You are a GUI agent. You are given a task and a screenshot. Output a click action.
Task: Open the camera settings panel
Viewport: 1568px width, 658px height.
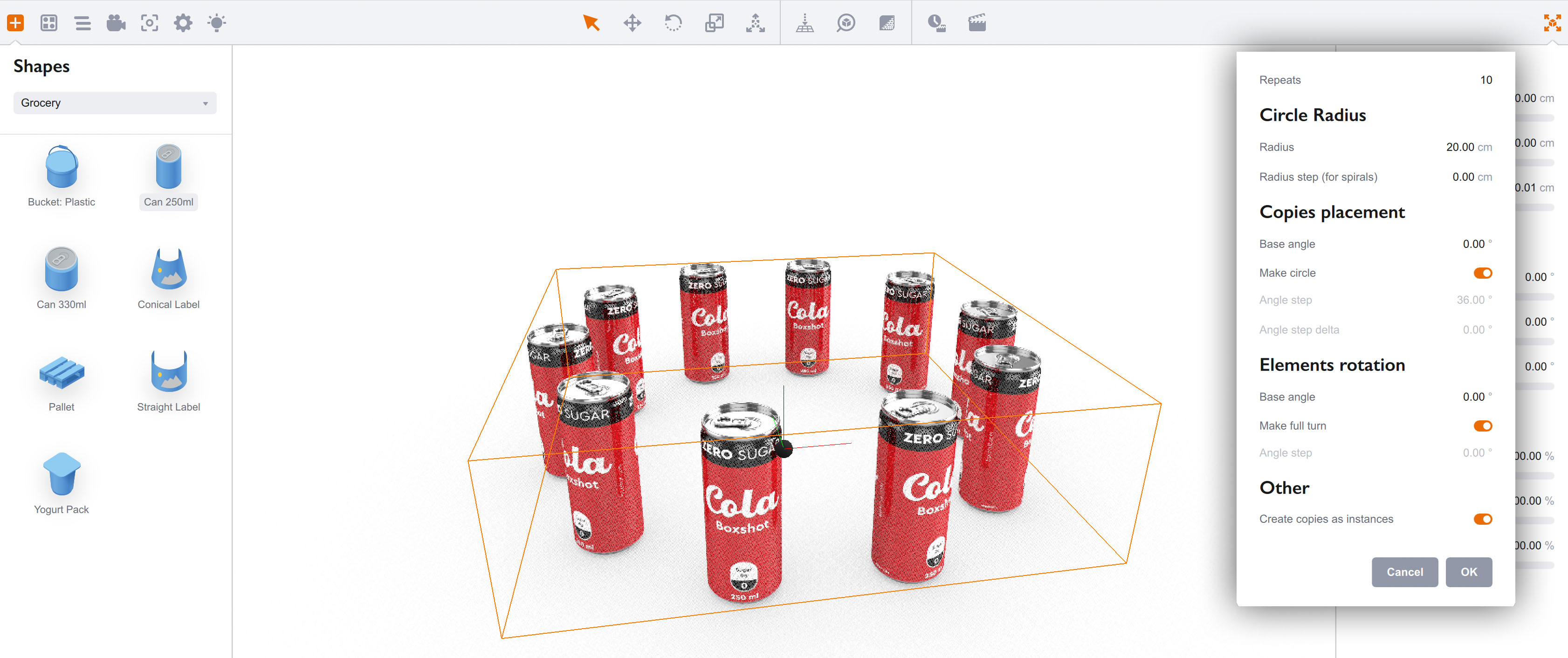coord(116,22)
